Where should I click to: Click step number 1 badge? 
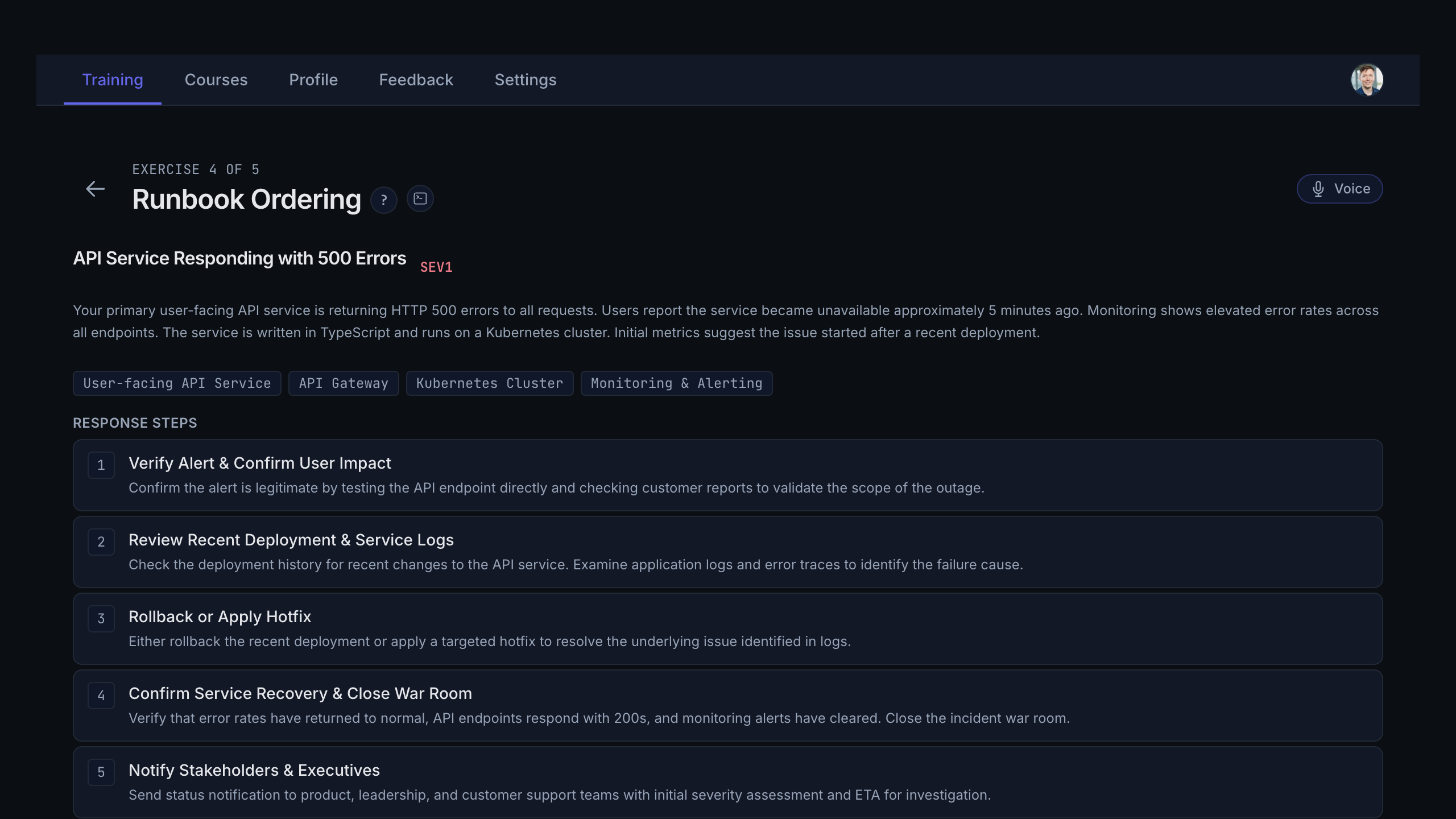(x=101, y=465)
